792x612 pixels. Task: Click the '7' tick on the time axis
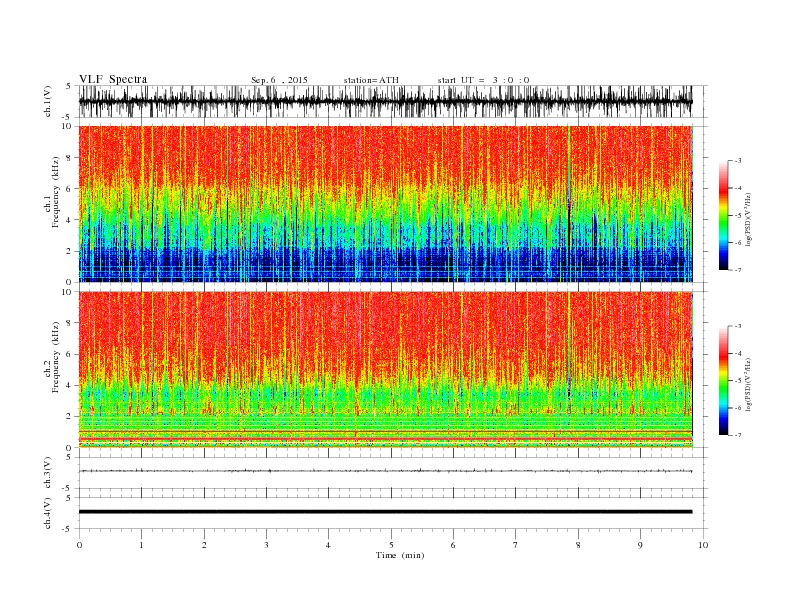[x=515, y=545]
